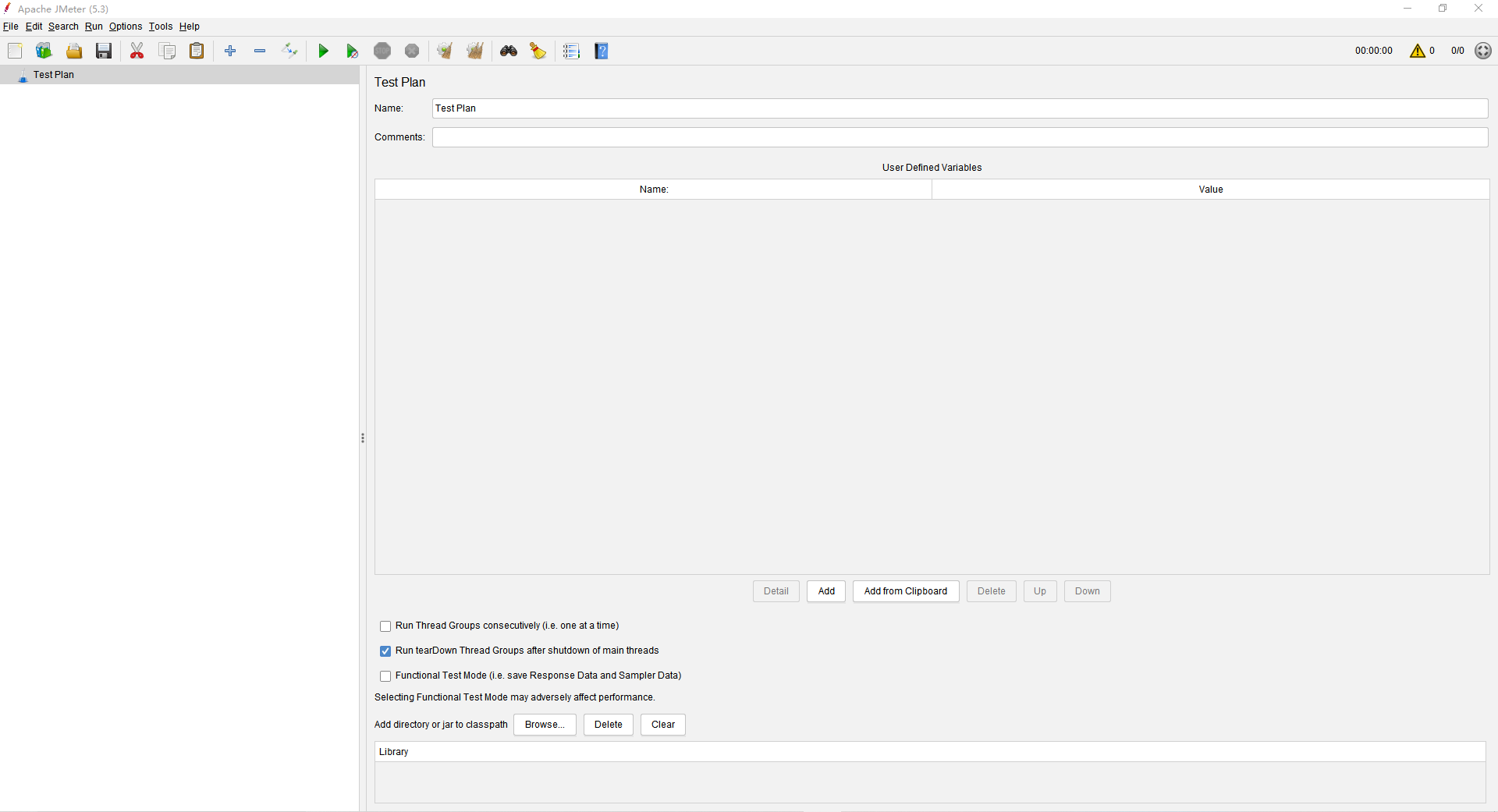Click the classpath Delete button
Viewport: 1498px width, 812px height.
609,725
